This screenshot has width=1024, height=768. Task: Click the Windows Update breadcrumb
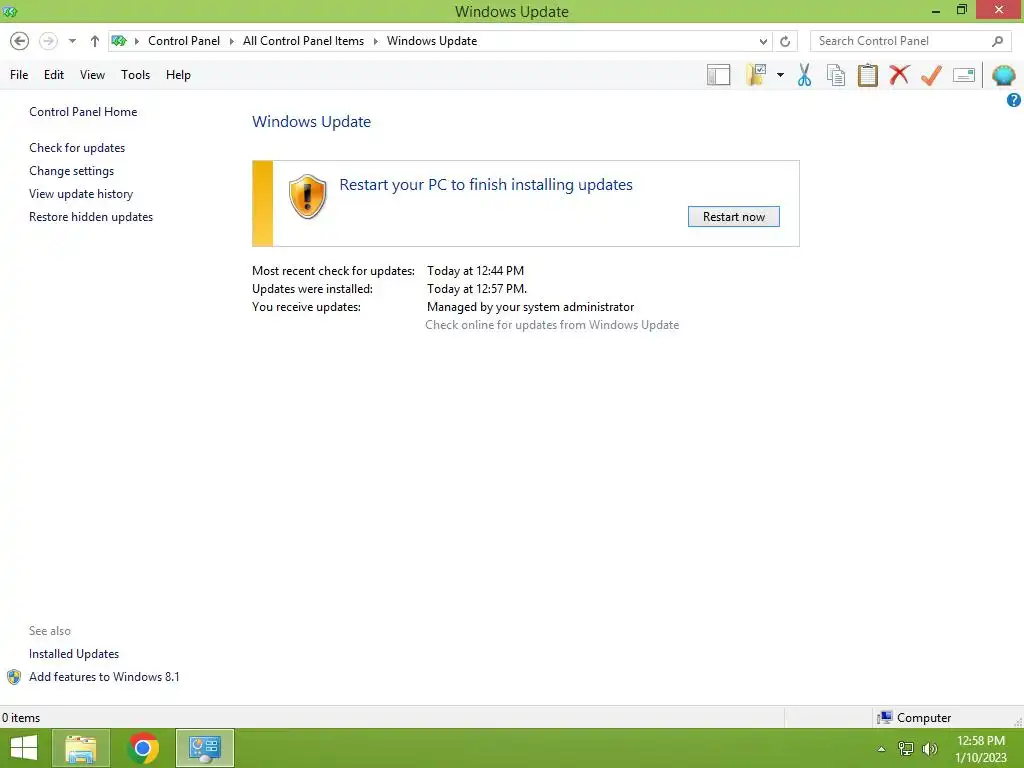click(432, 40)
